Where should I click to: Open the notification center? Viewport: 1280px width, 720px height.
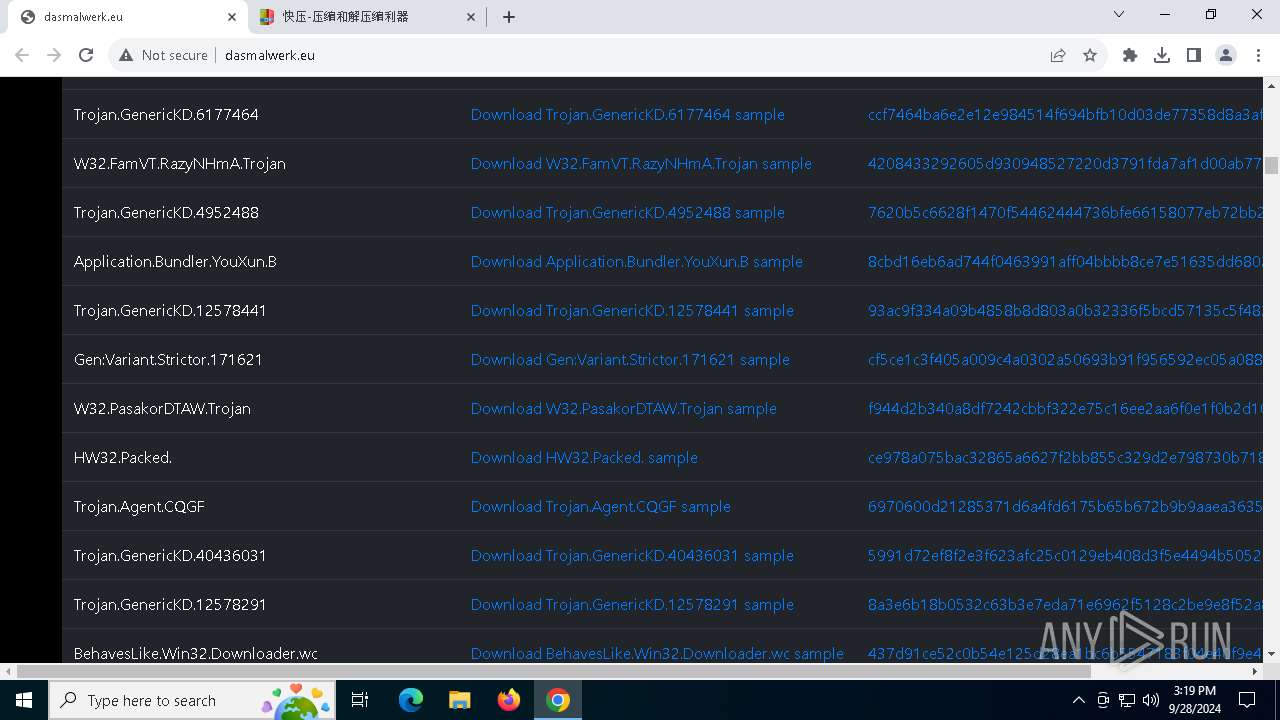(x=1247, y=700)
